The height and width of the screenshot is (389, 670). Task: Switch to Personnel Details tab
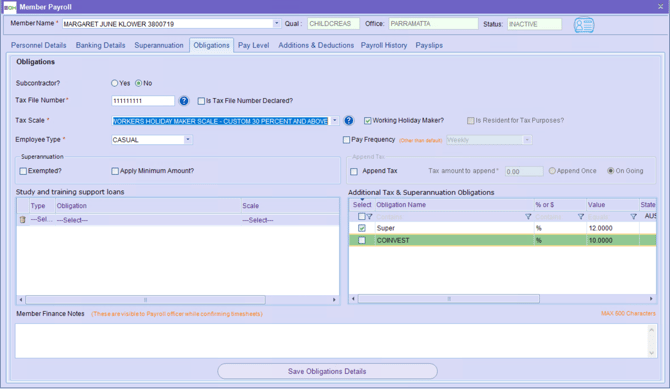(x=38, y=45)
